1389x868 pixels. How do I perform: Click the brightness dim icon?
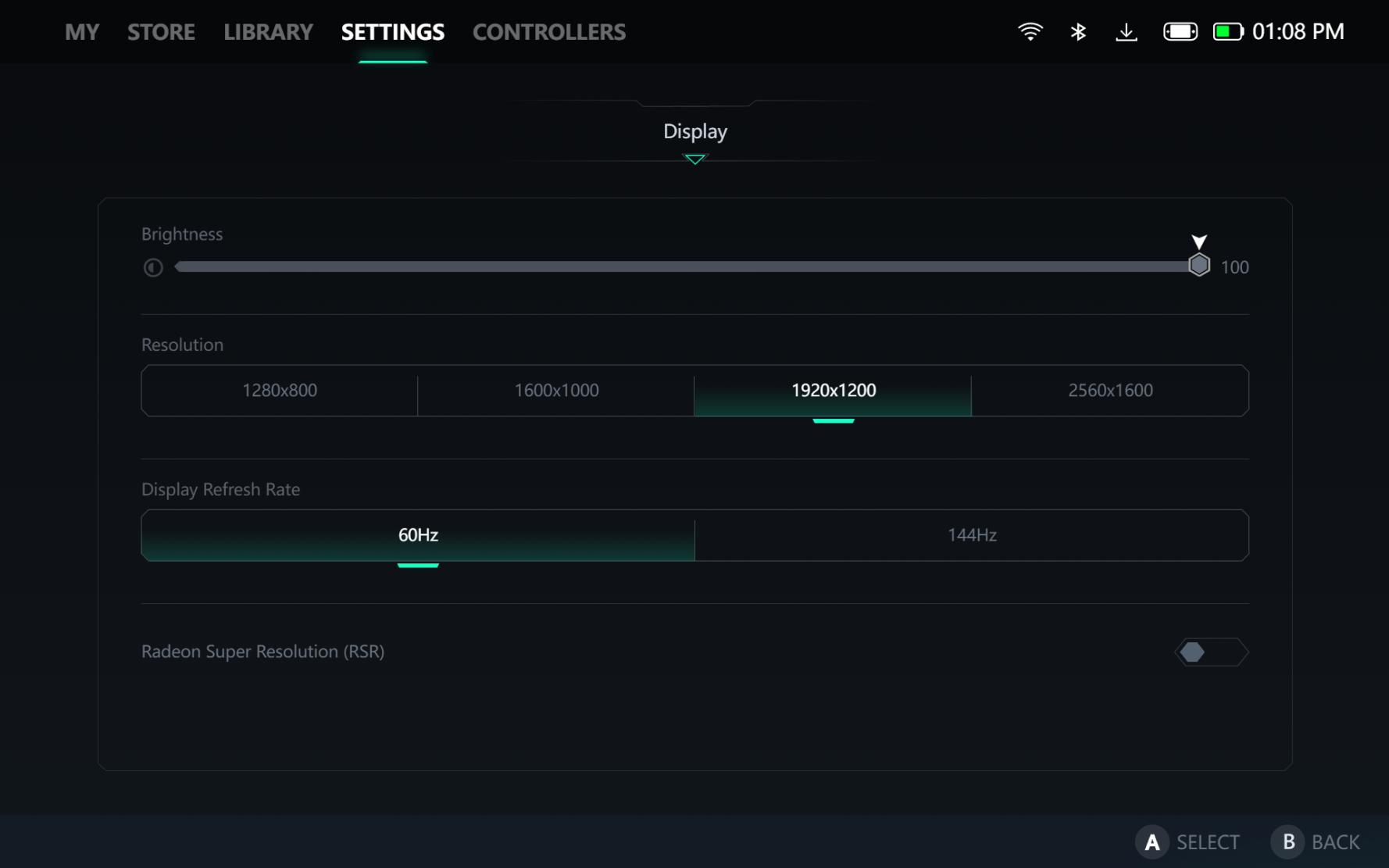(x=153, y=267)
